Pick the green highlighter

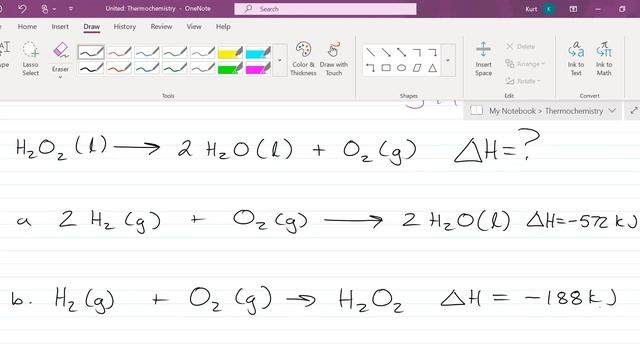(x=230, y=68)
